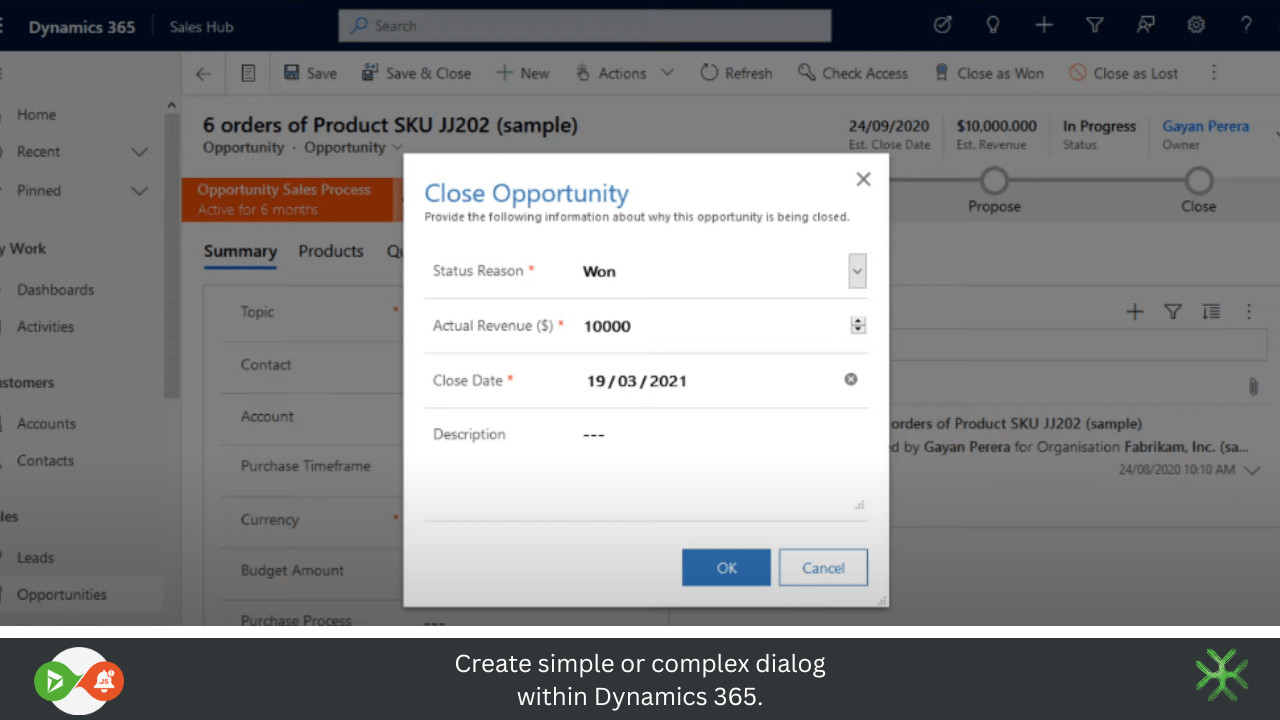1280x720 pixels.
Task: Open Leads in the sidebar
Action: [35, 558]
